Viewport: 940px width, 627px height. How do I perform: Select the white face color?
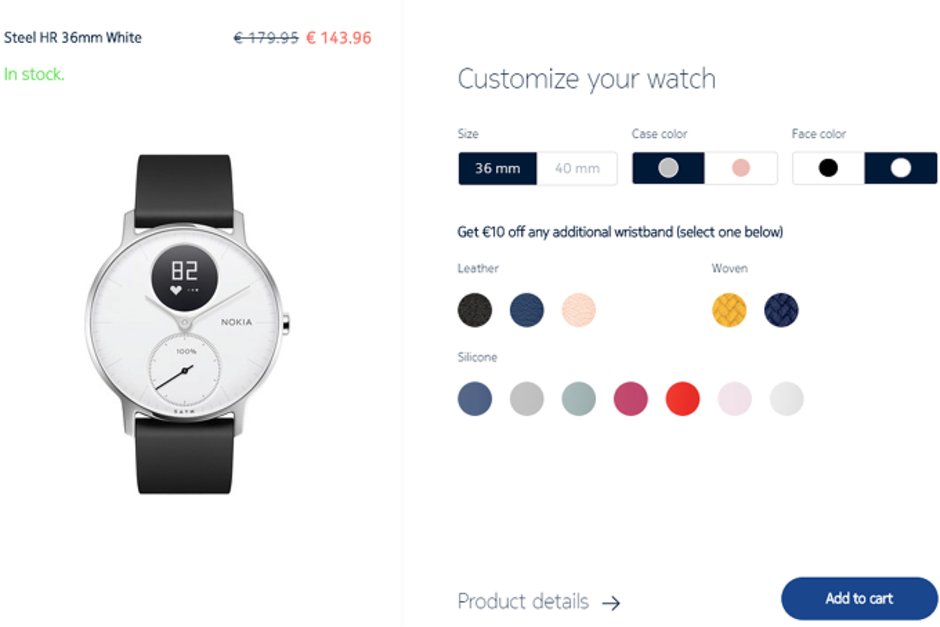pyautogui.click(x=900, y=168)
